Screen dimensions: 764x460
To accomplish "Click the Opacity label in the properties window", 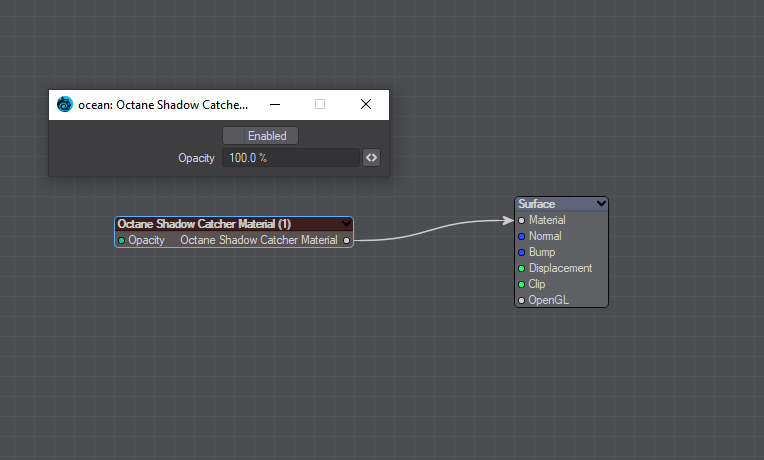I will [196, 158].
